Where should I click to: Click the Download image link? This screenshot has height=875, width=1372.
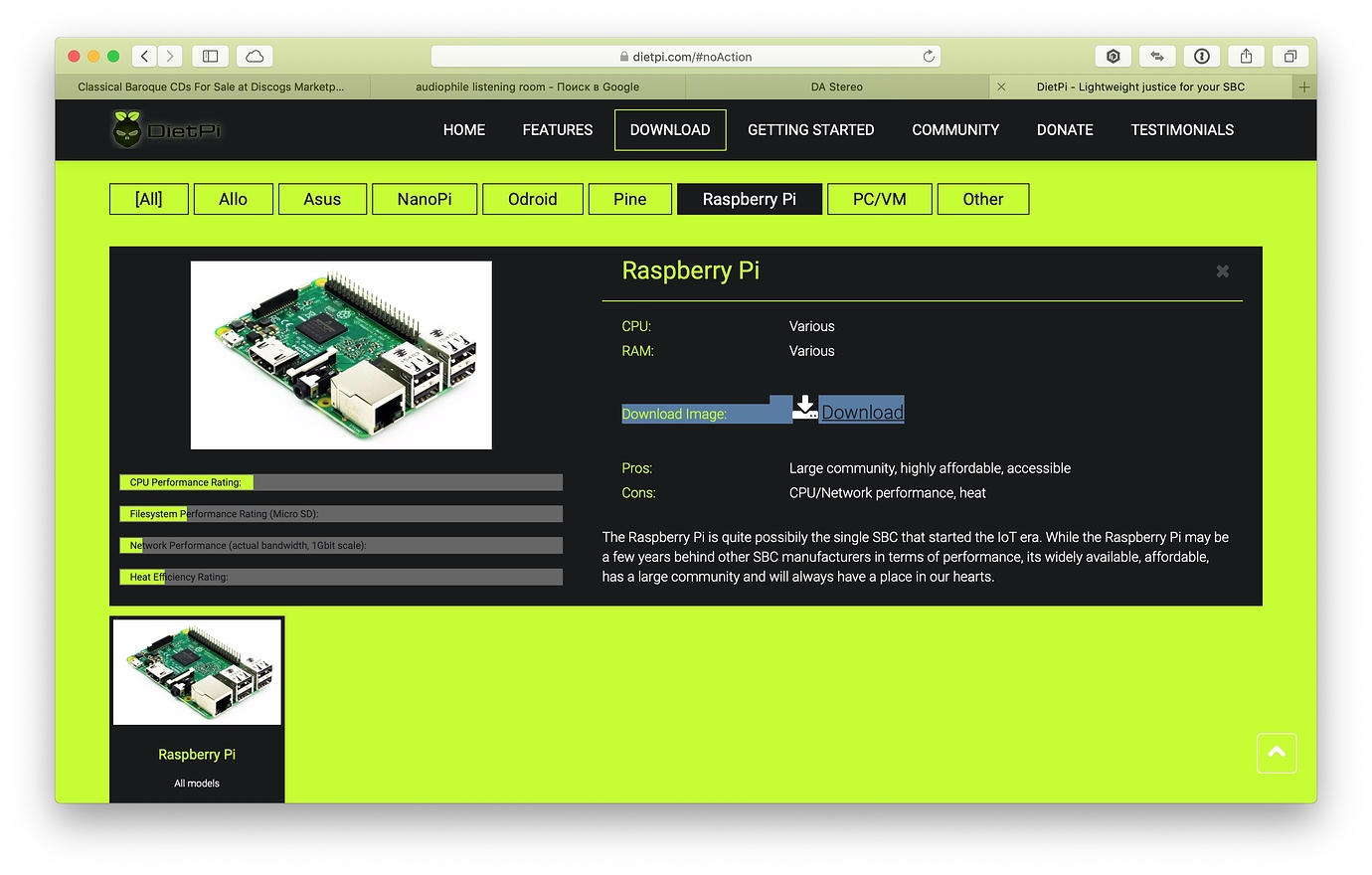(862, 412)
